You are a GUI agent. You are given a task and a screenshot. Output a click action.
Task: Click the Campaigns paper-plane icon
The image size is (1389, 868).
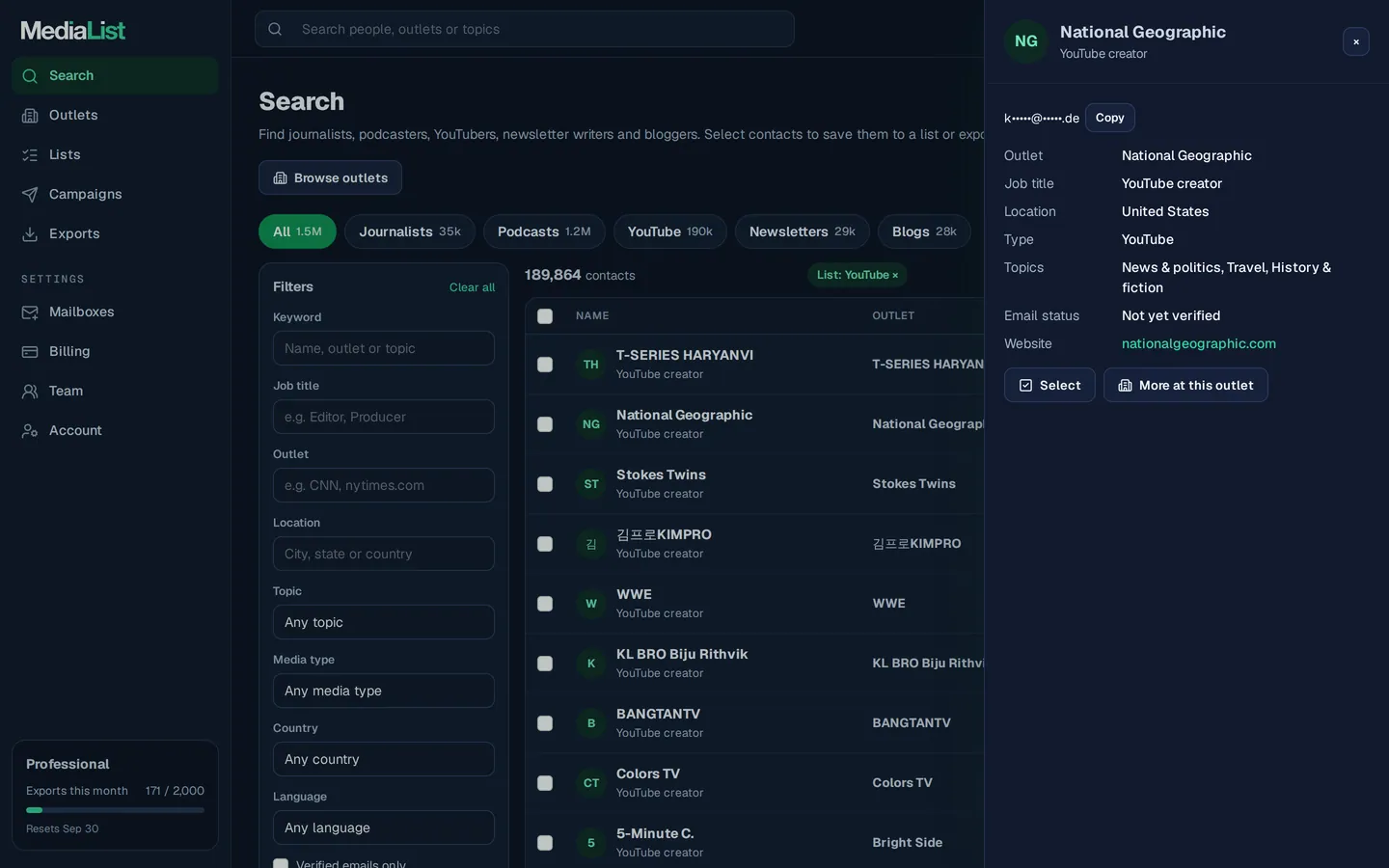[x=30, y=195]
